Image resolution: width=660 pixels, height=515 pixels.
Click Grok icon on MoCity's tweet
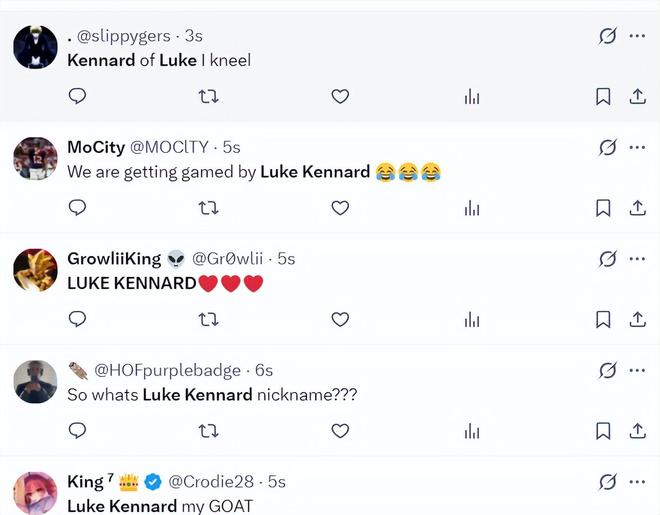pyautogui.click(x=607, y=148)
